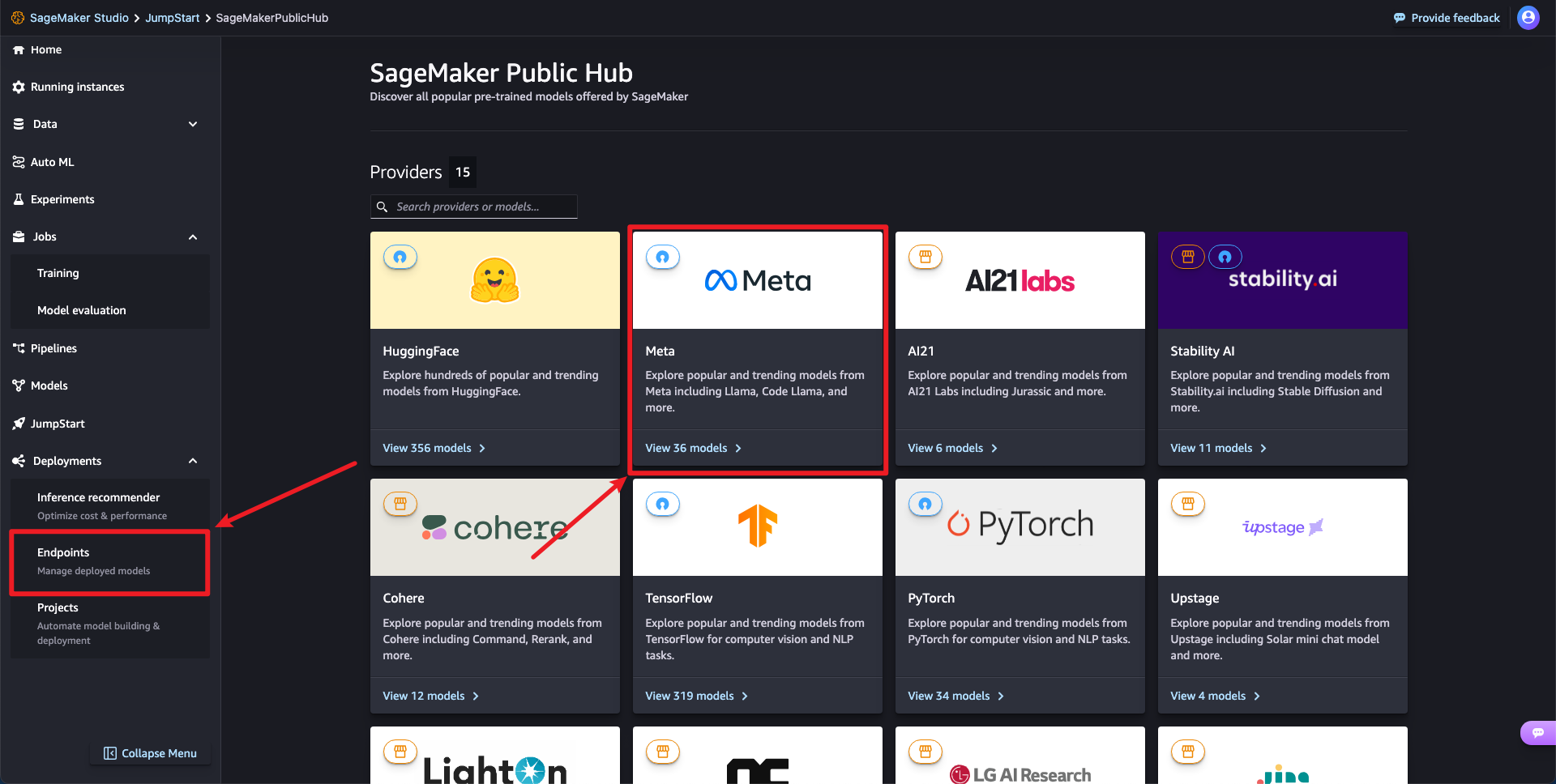The width and height of the screenshot is (1556, 784).
Task: Expand the Data section chevron
Action: tap(193, 124)
